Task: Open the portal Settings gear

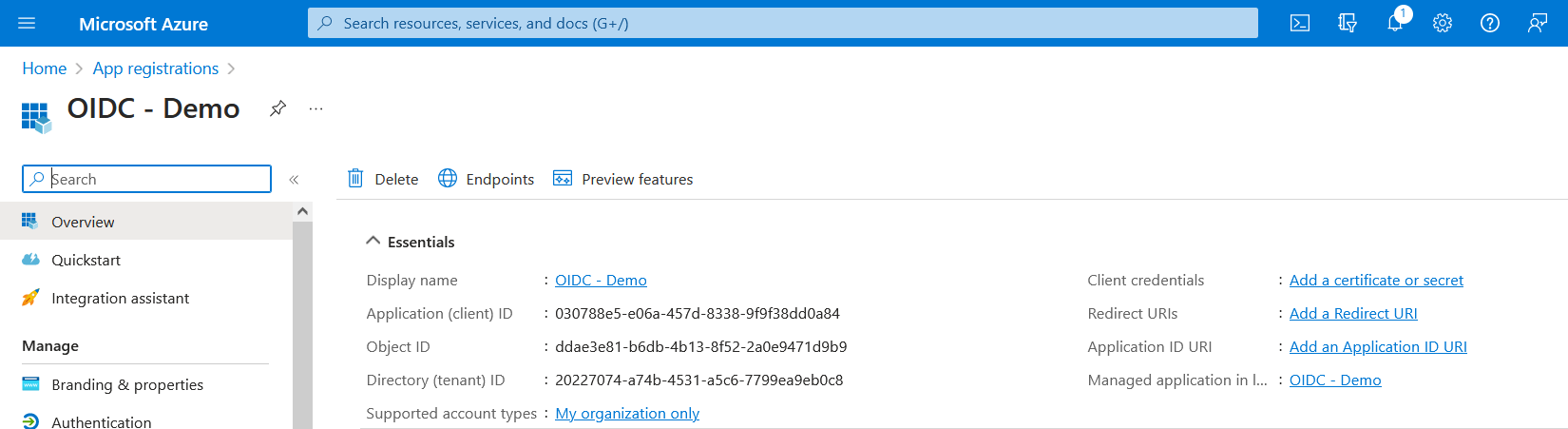Action: coord(1442,24)
